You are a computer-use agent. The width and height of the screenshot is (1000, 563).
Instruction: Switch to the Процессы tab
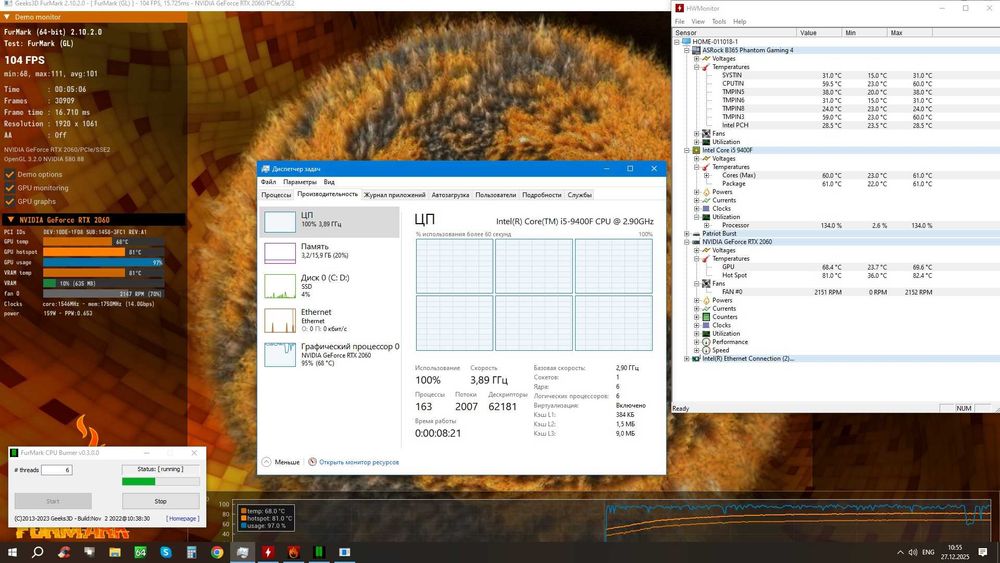(276, 194)
